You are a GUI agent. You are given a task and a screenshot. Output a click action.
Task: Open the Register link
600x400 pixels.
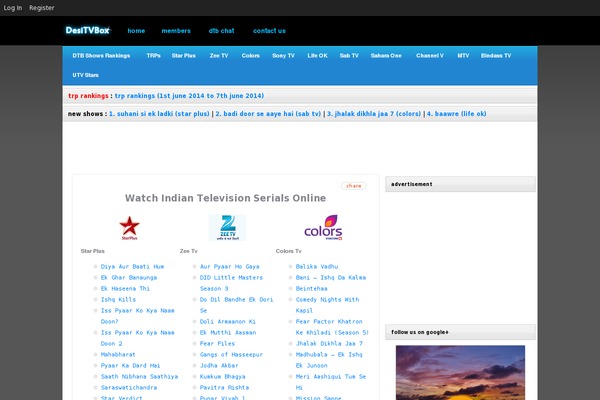(42, 8)
